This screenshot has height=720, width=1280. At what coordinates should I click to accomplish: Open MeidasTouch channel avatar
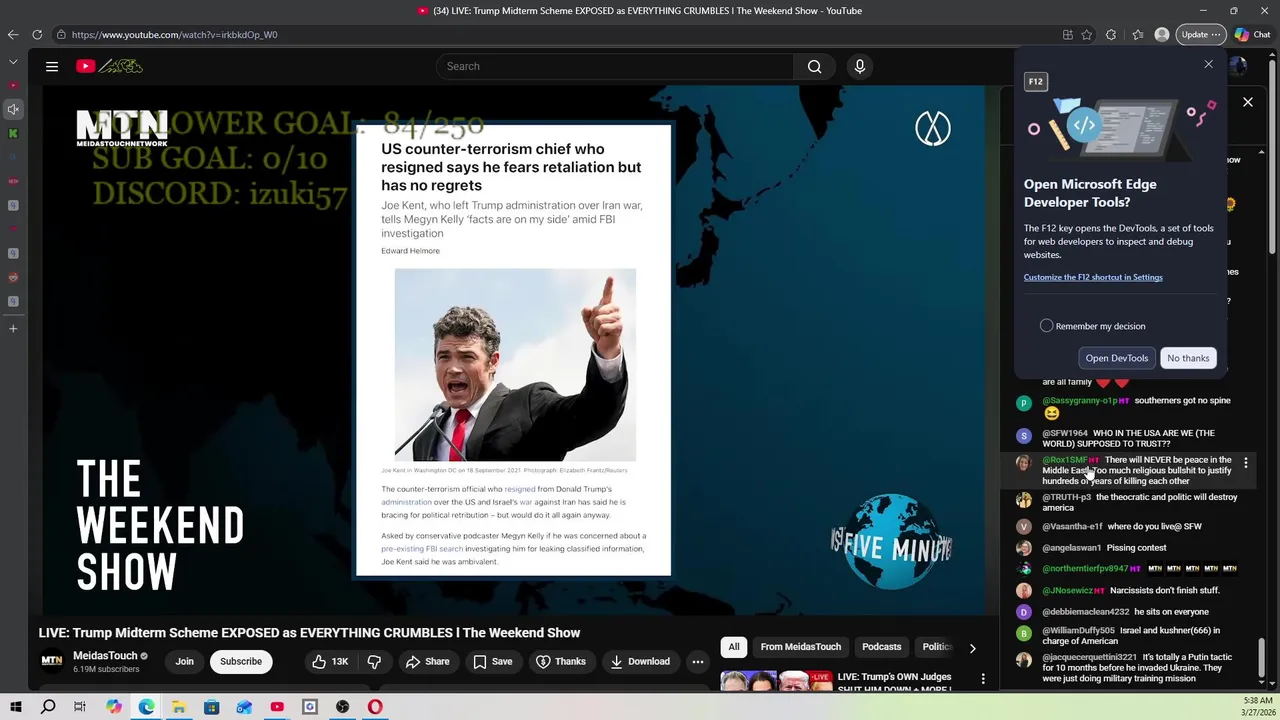pyautogui.click(x=50, y=661)
